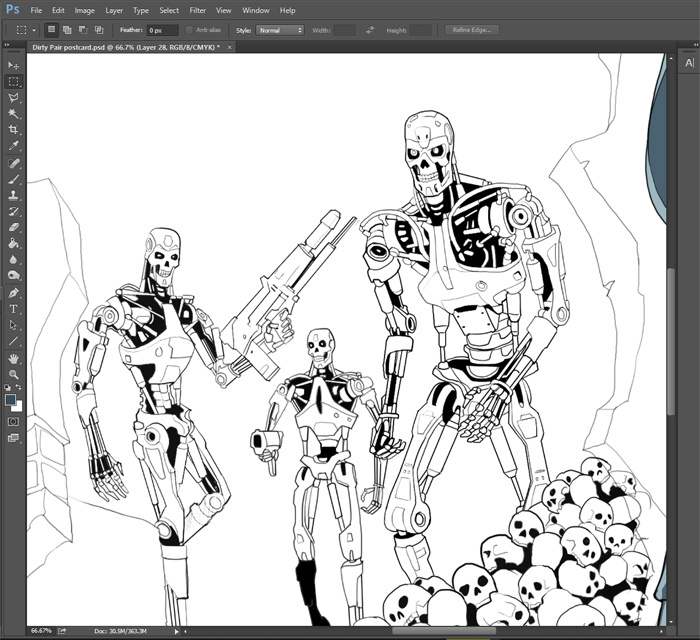
Task: Select the Clone Stamp tool
Action: [13, 195]
